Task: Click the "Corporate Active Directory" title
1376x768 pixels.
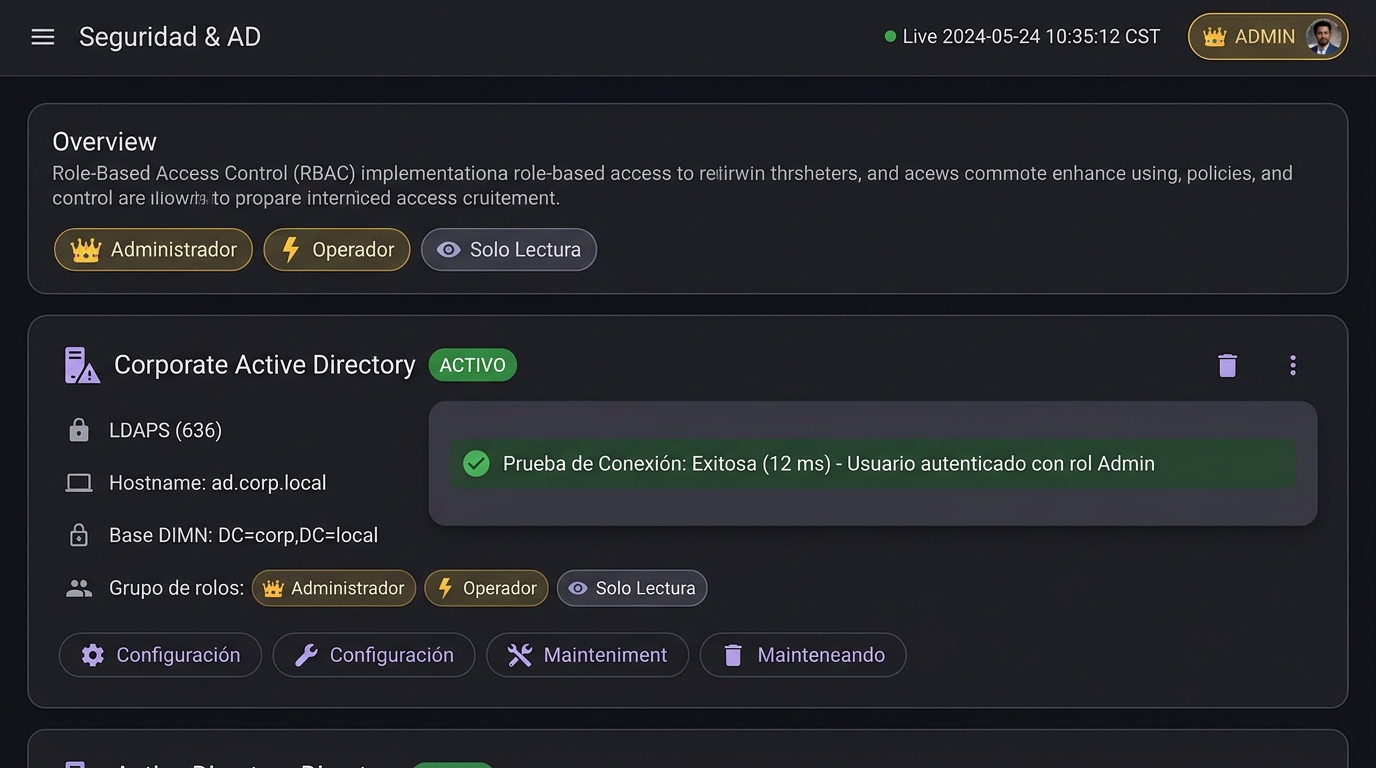Action: point(265,365)
